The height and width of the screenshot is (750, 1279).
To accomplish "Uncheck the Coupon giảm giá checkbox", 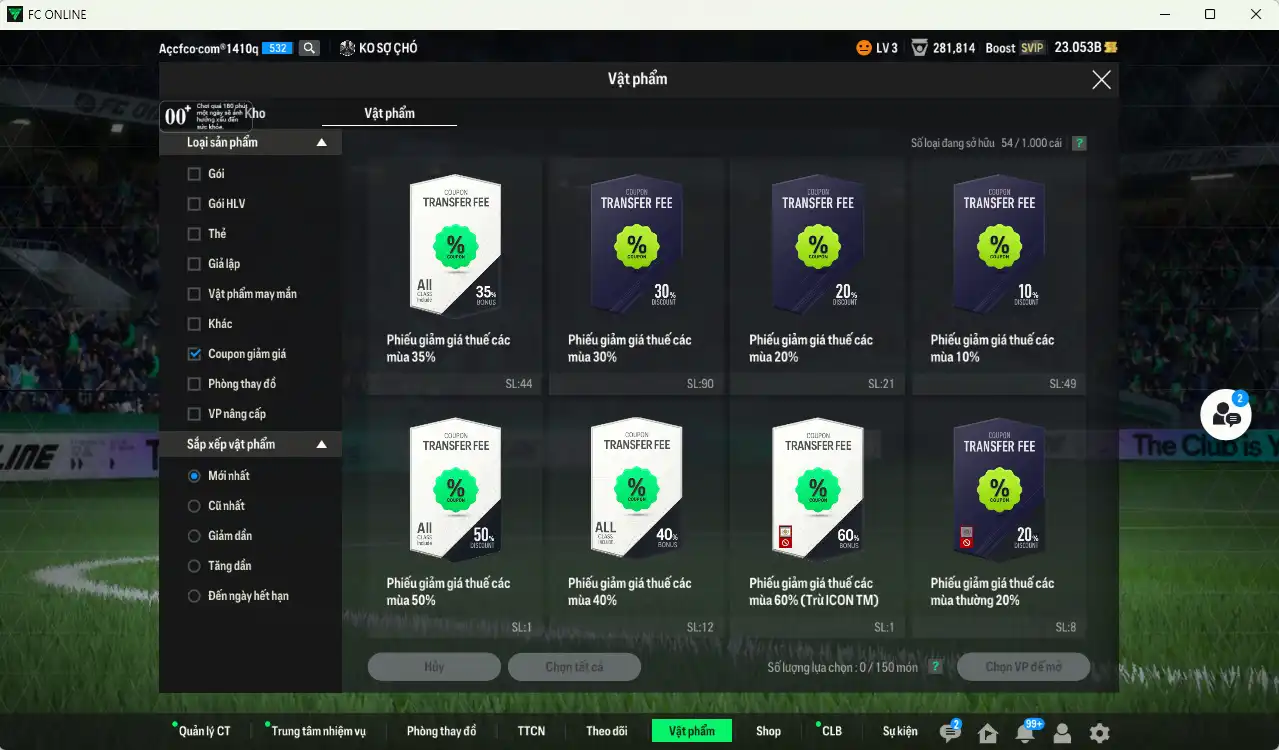I will pos(194,354).
